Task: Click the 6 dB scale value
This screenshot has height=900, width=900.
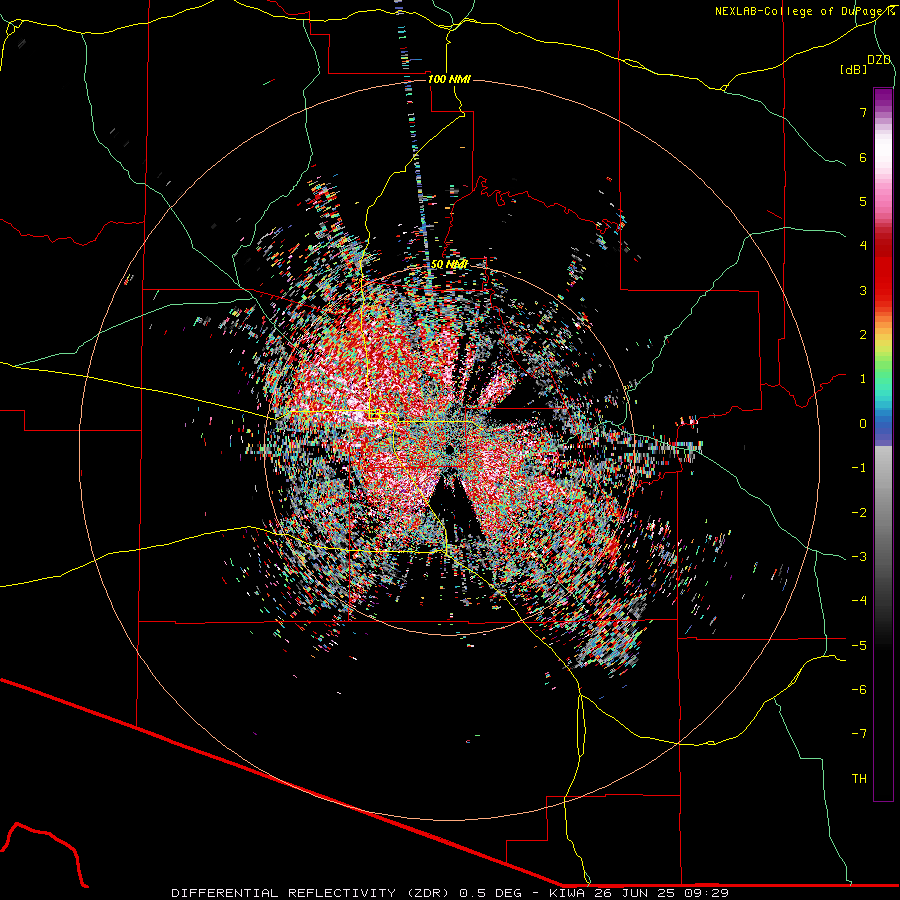Action: click(x=863, y=157)
